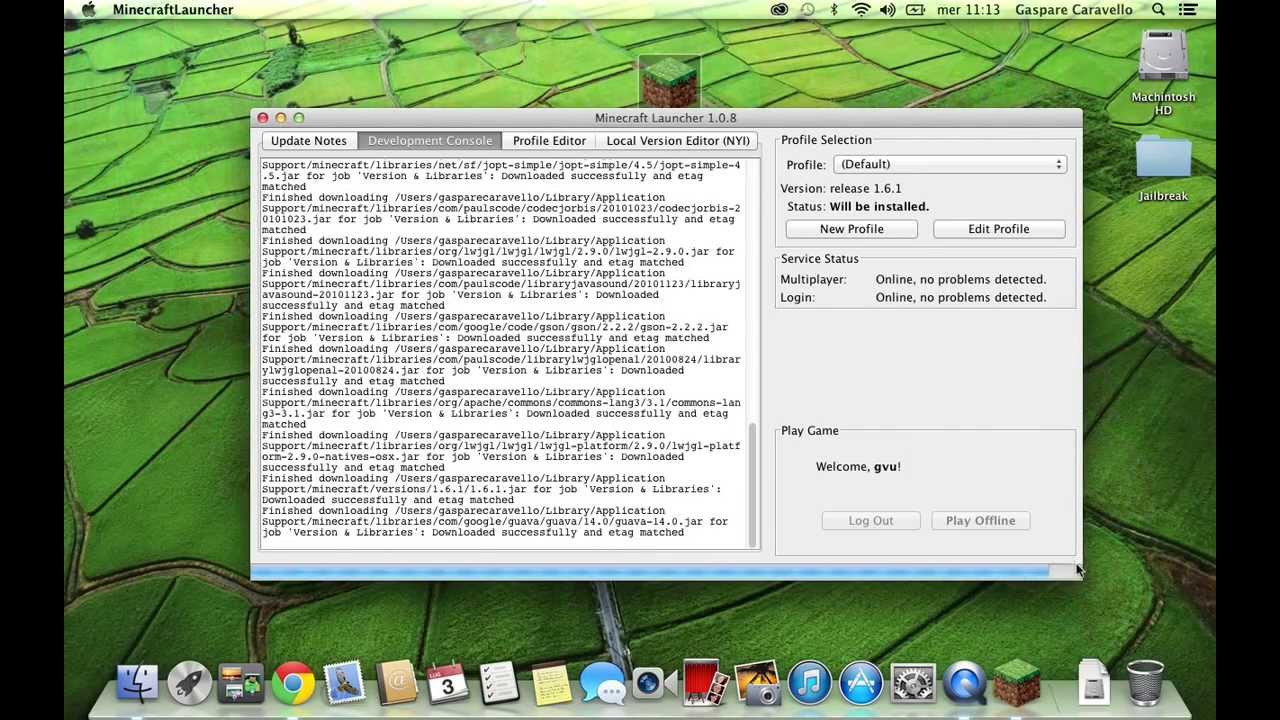Open Calendar icon in the Dock
1280x720 pixels.
(448, 683)
